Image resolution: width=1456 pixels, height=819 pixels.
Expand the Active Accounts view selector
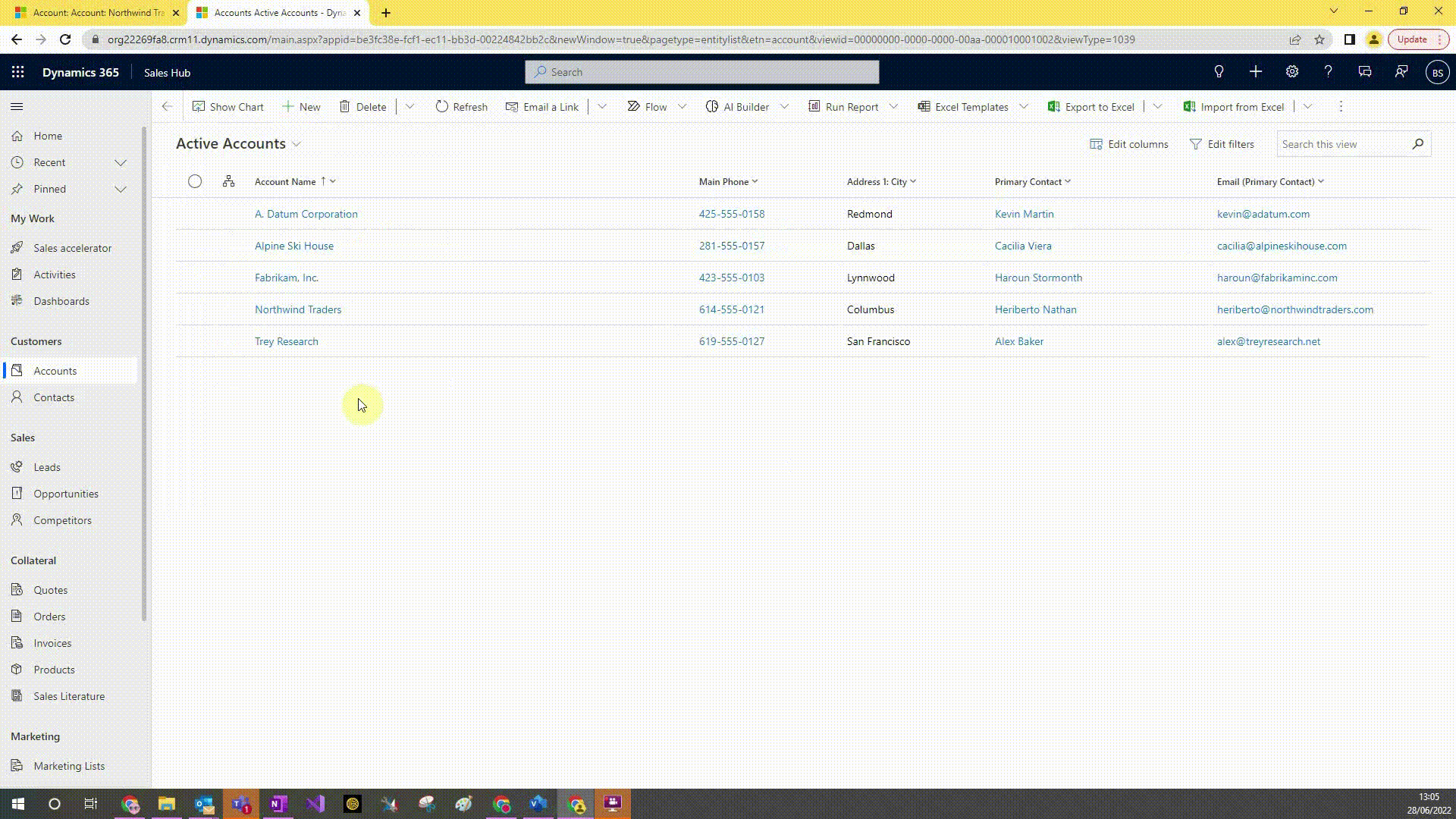[297, 144]
